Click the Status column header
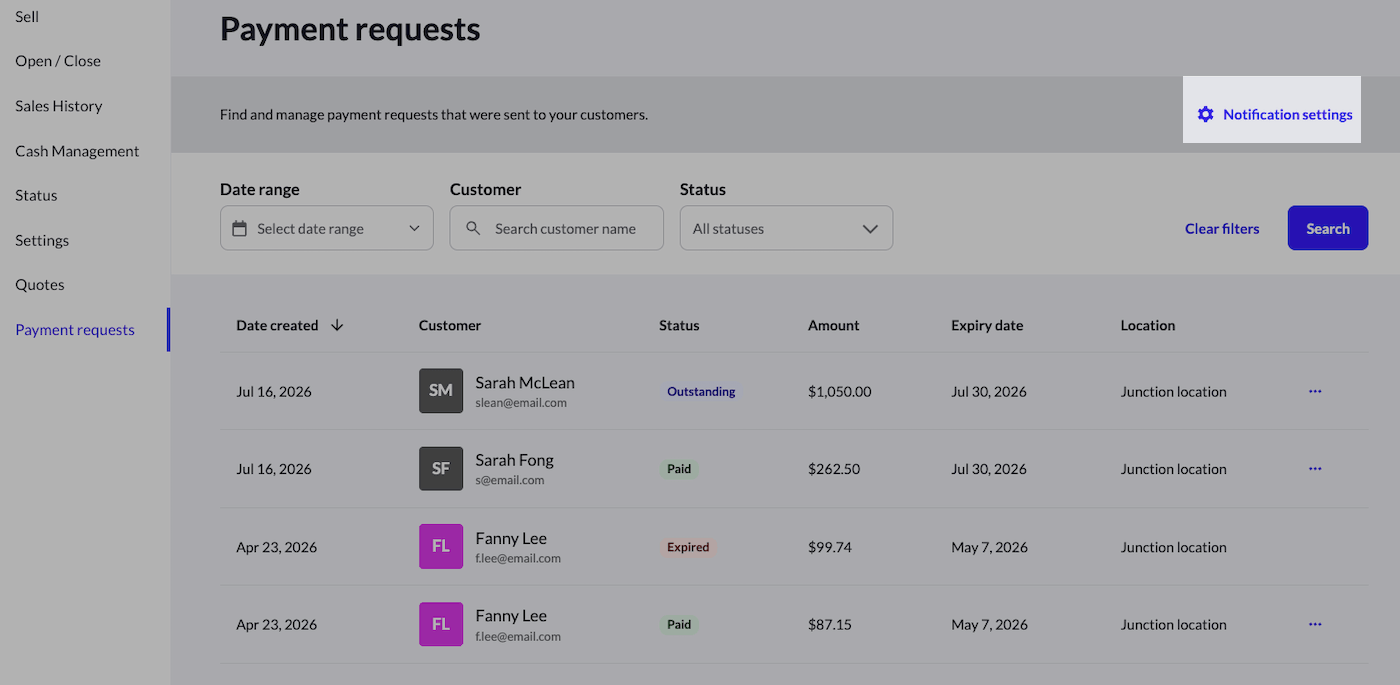The width and height of the screenshot is (1400, 685). pyautogui.click(x=679, y=325)
